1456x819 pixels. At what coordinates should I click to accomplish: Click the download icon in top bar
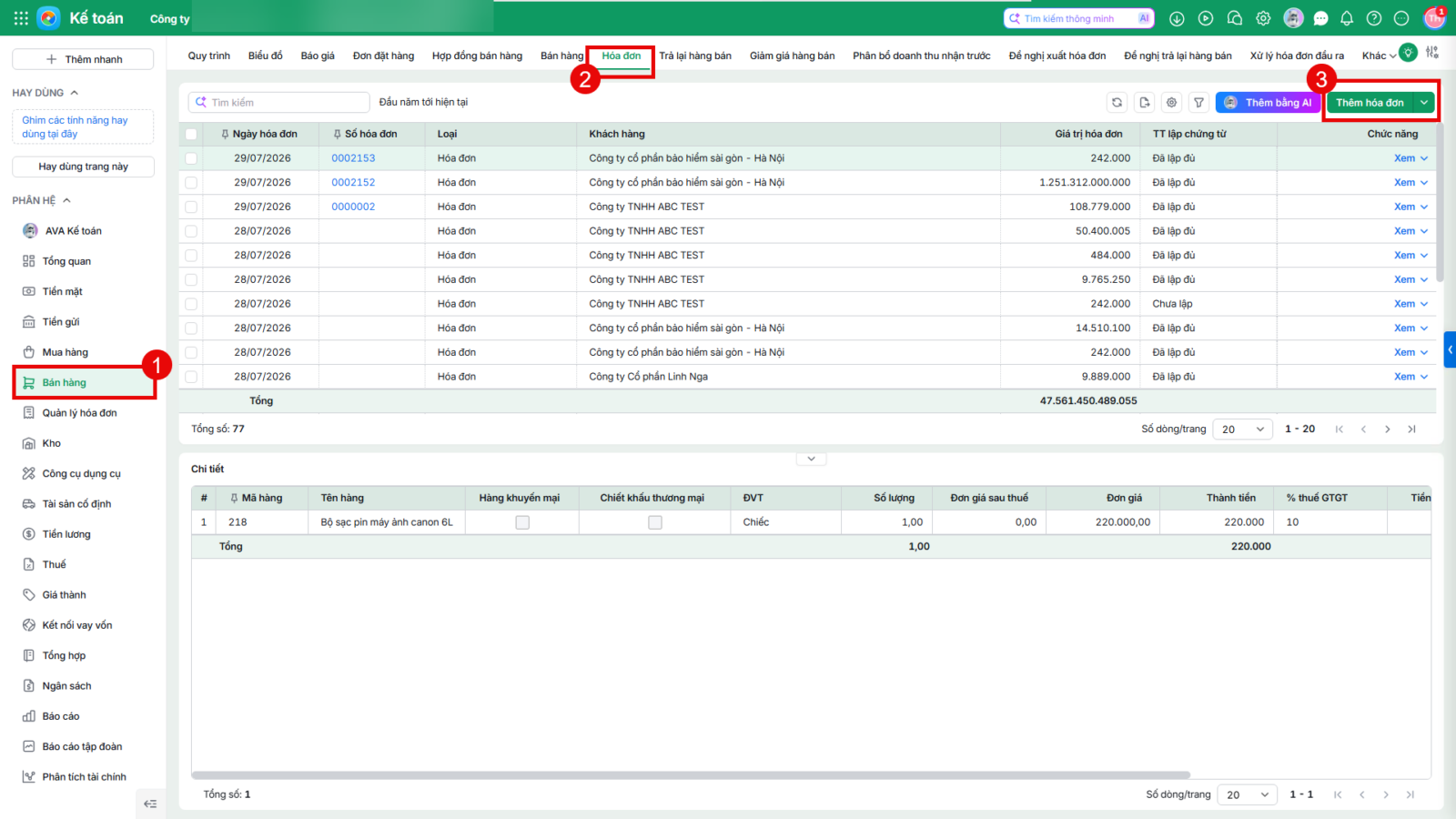click(x=1177, y=18)
